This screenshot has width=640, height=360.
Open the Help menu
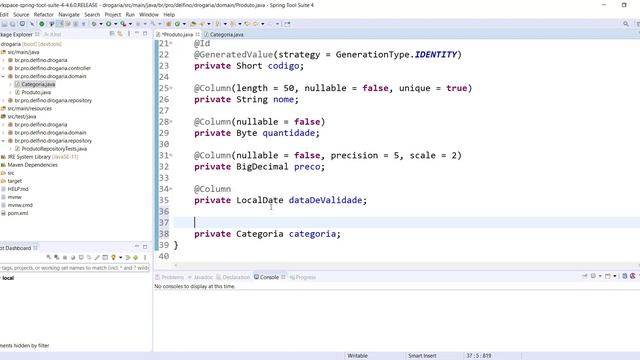click(169, 14)
